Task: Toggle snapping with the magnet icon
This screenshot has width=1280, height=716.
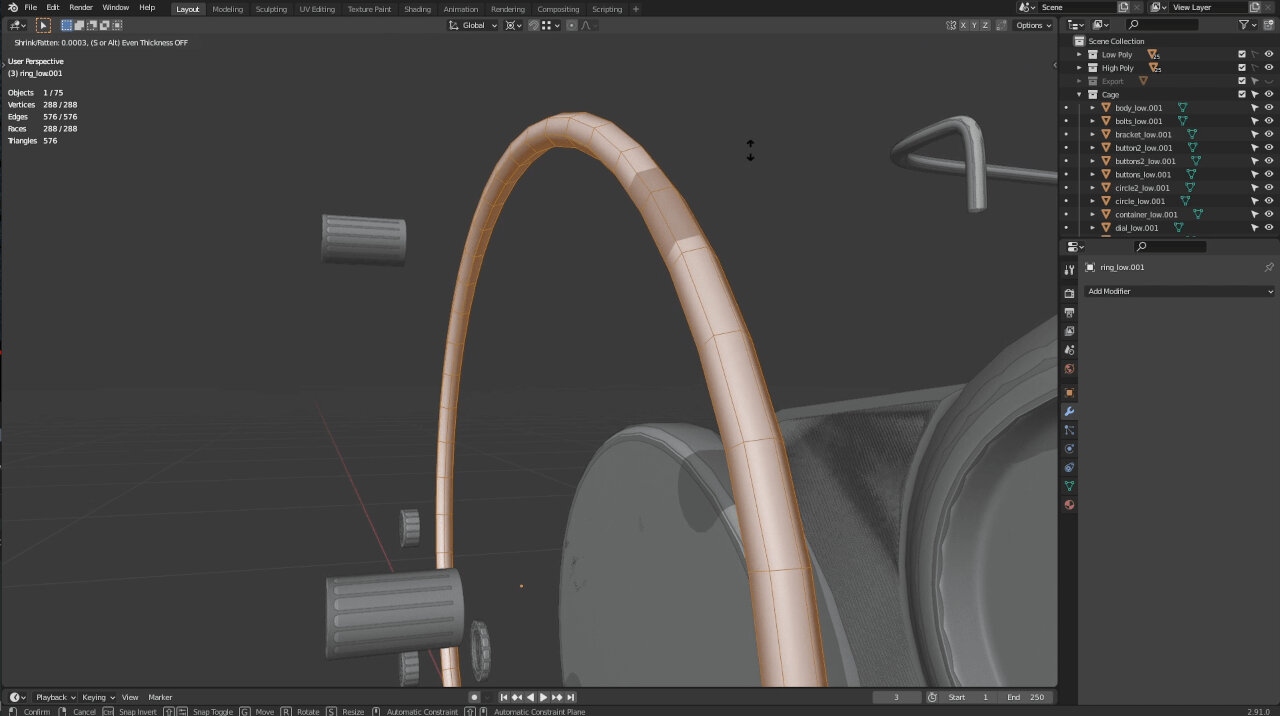Action: tap(511, 25)
